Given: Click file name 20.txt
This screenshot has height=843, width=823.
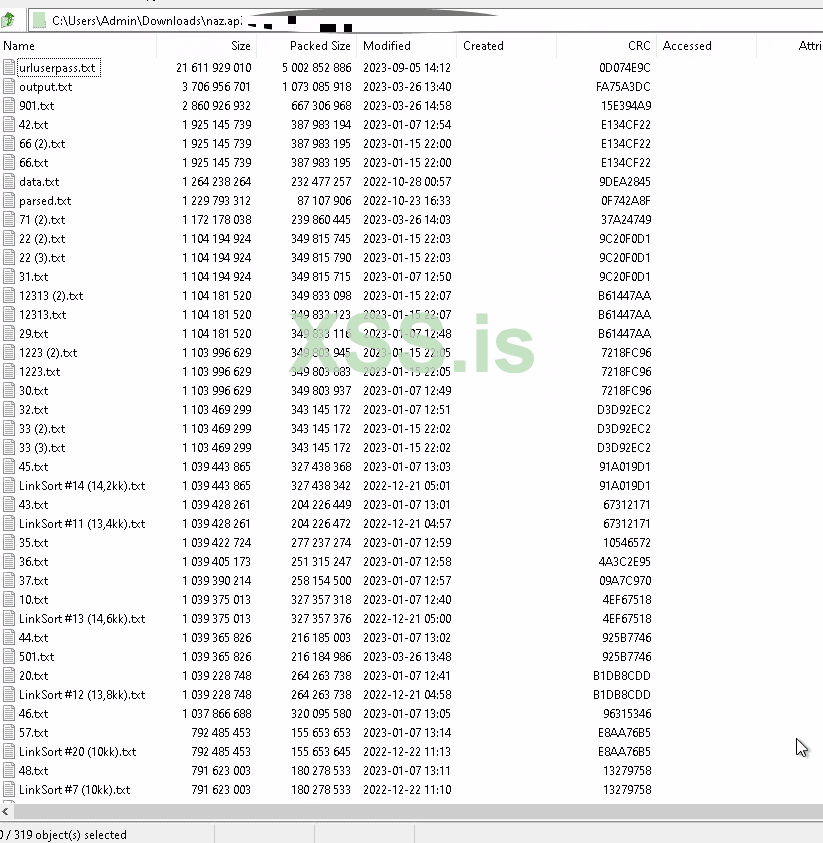Looking at the screenshot, I should 33,675.
